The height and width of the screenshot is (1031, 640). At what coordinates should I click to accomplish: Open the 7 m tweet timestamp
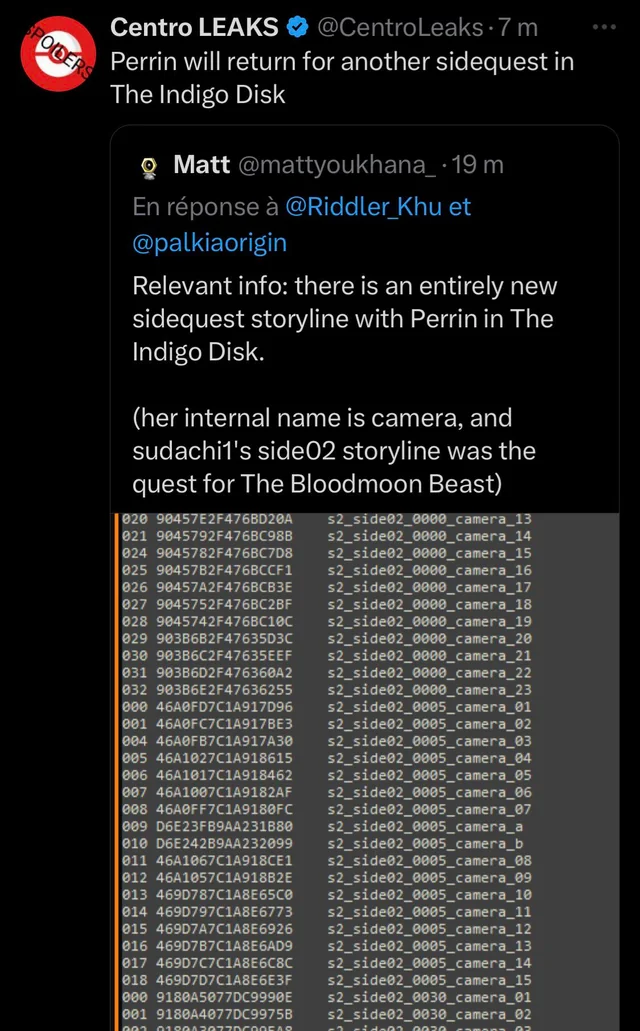click(x=517, y=27)
